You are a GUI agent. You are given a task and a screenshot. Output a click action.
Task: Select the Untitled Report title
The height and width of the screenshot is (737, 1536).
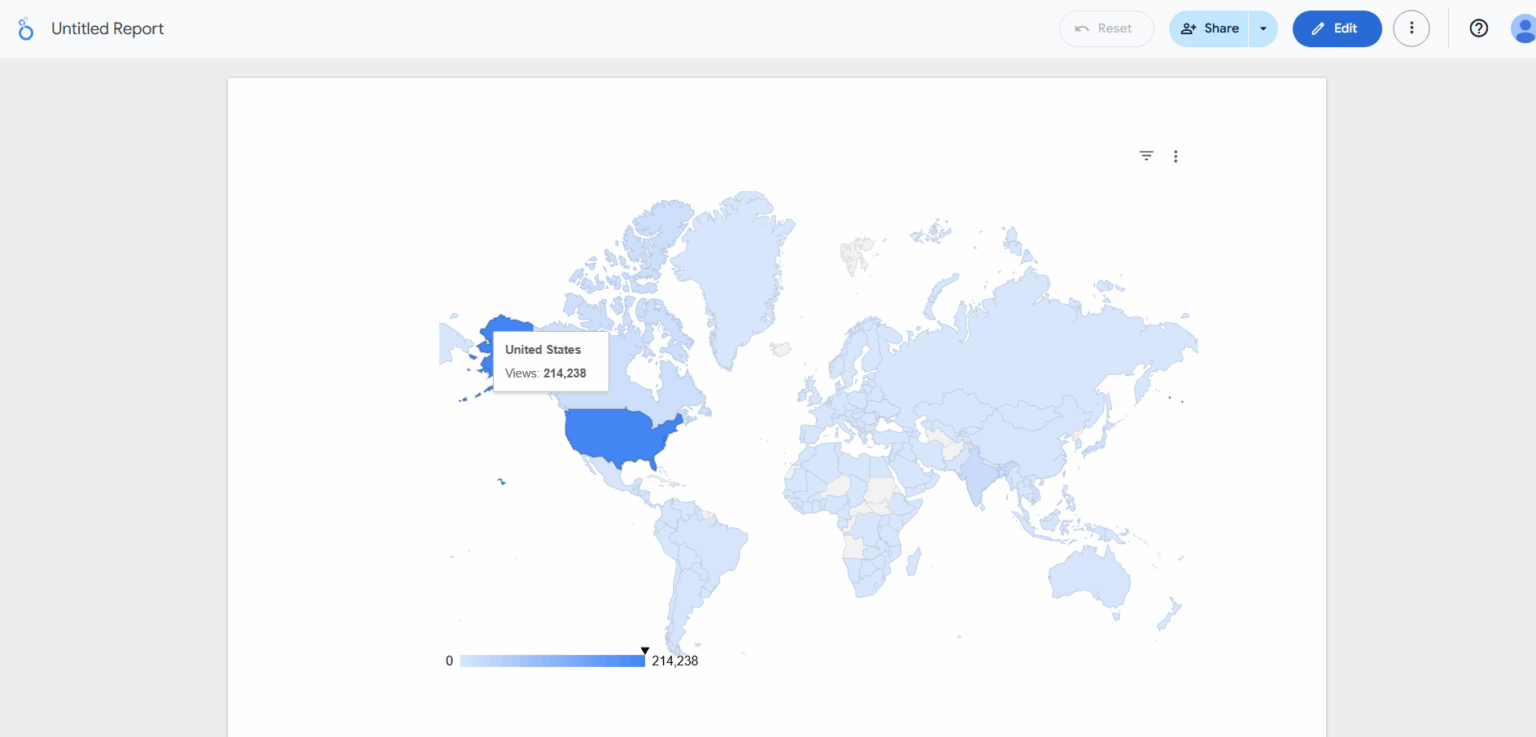(x=107, y=28)
